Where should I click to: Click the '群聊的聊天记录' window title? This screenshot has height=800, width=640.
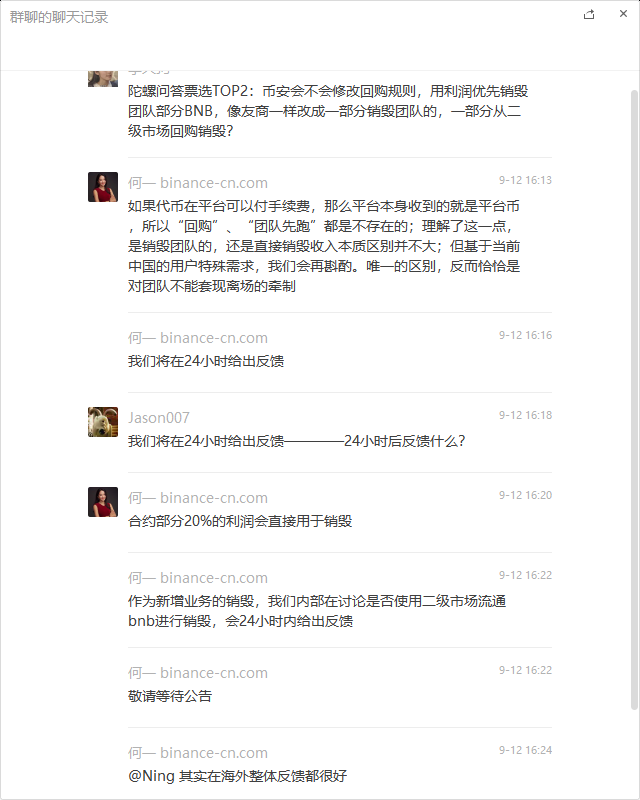click(x=59, y=17)
